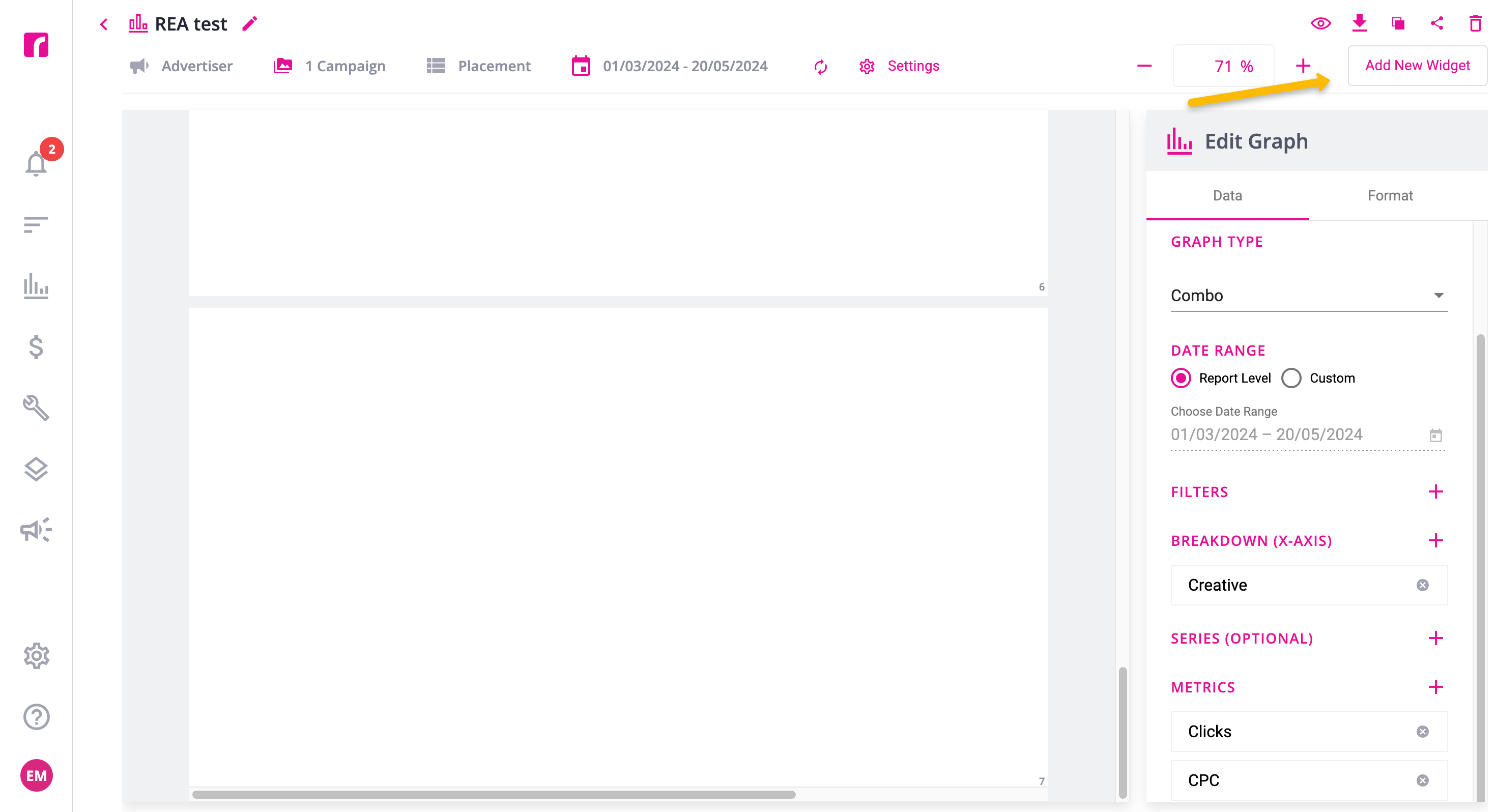Click the CPC metric field
The height and width of the screenshot is (812, 1496).
[1309, 780]
